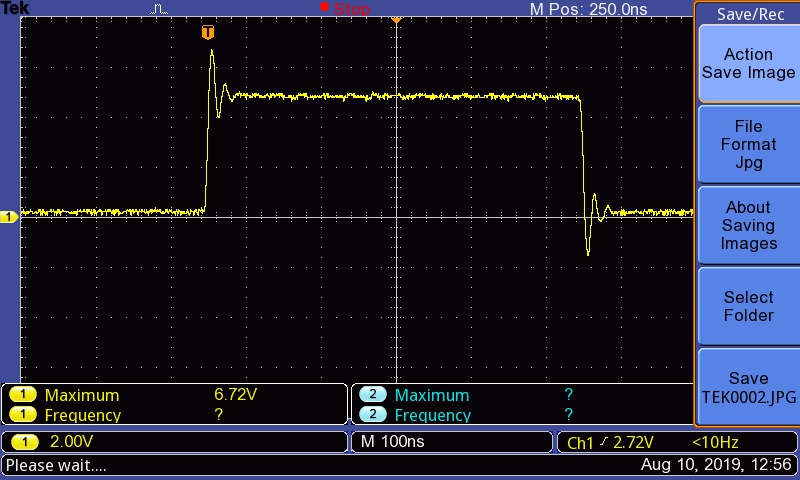Image resolution: width=800 pixels, height=480 pixels.
Task: Click the M Pos 250.0ns readout
Action: coord(588,9)
